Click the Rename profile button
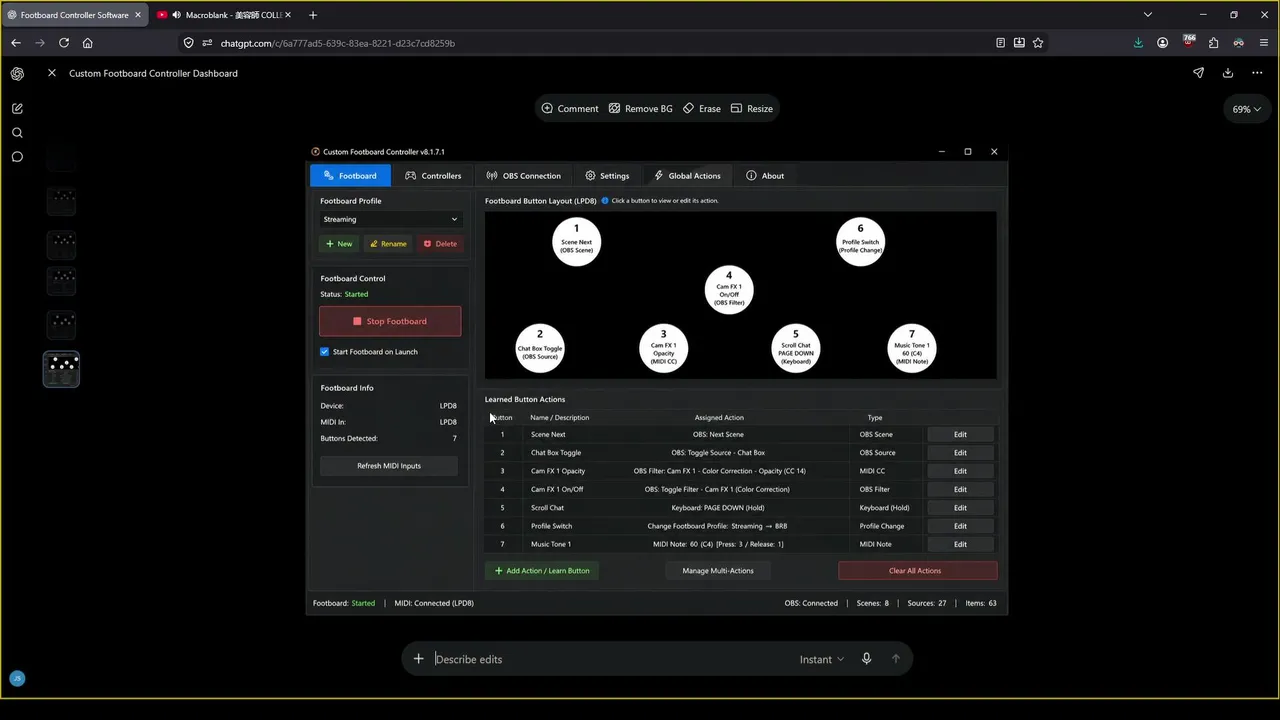The width and height of the screenshot is (1280, 720). tap(388, 244)
